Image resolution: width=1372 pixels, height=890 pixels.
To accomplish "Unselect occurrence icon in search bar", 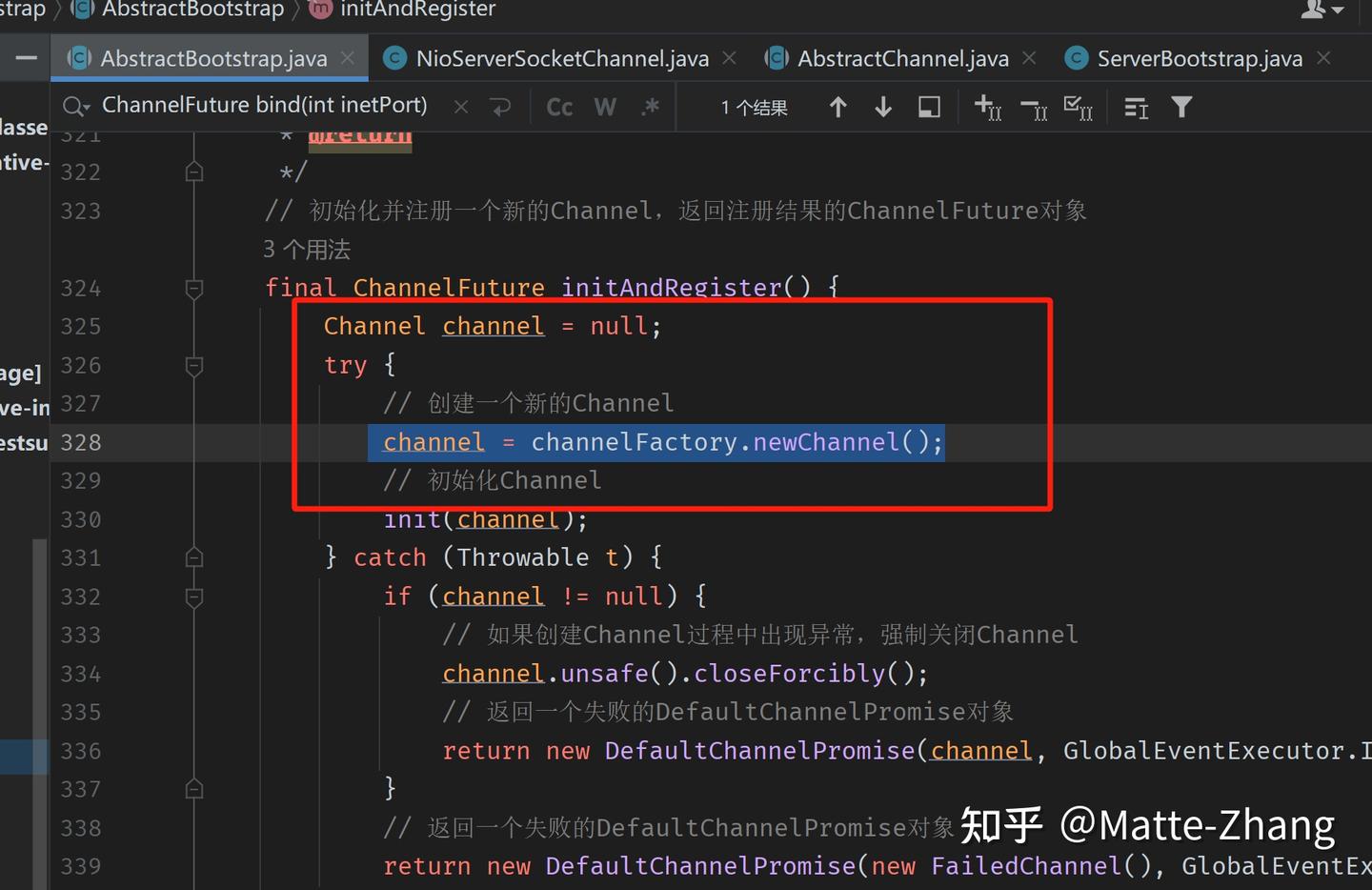I will 1034,108.
